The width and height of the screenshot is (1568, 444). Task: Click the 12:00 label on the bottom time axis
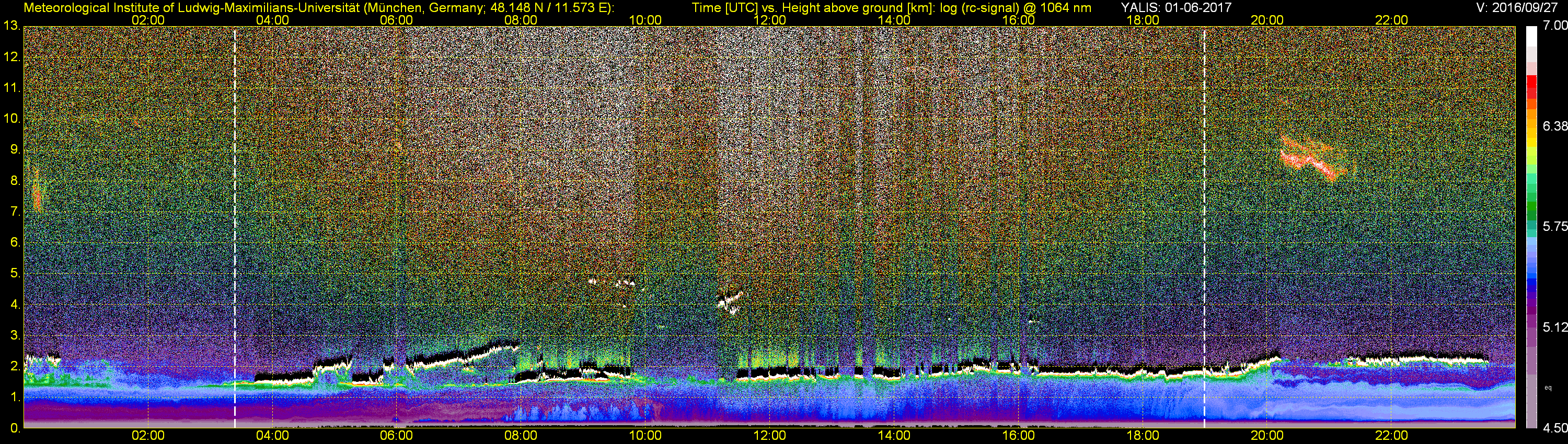pyautogui.click(x=769, y=436)
